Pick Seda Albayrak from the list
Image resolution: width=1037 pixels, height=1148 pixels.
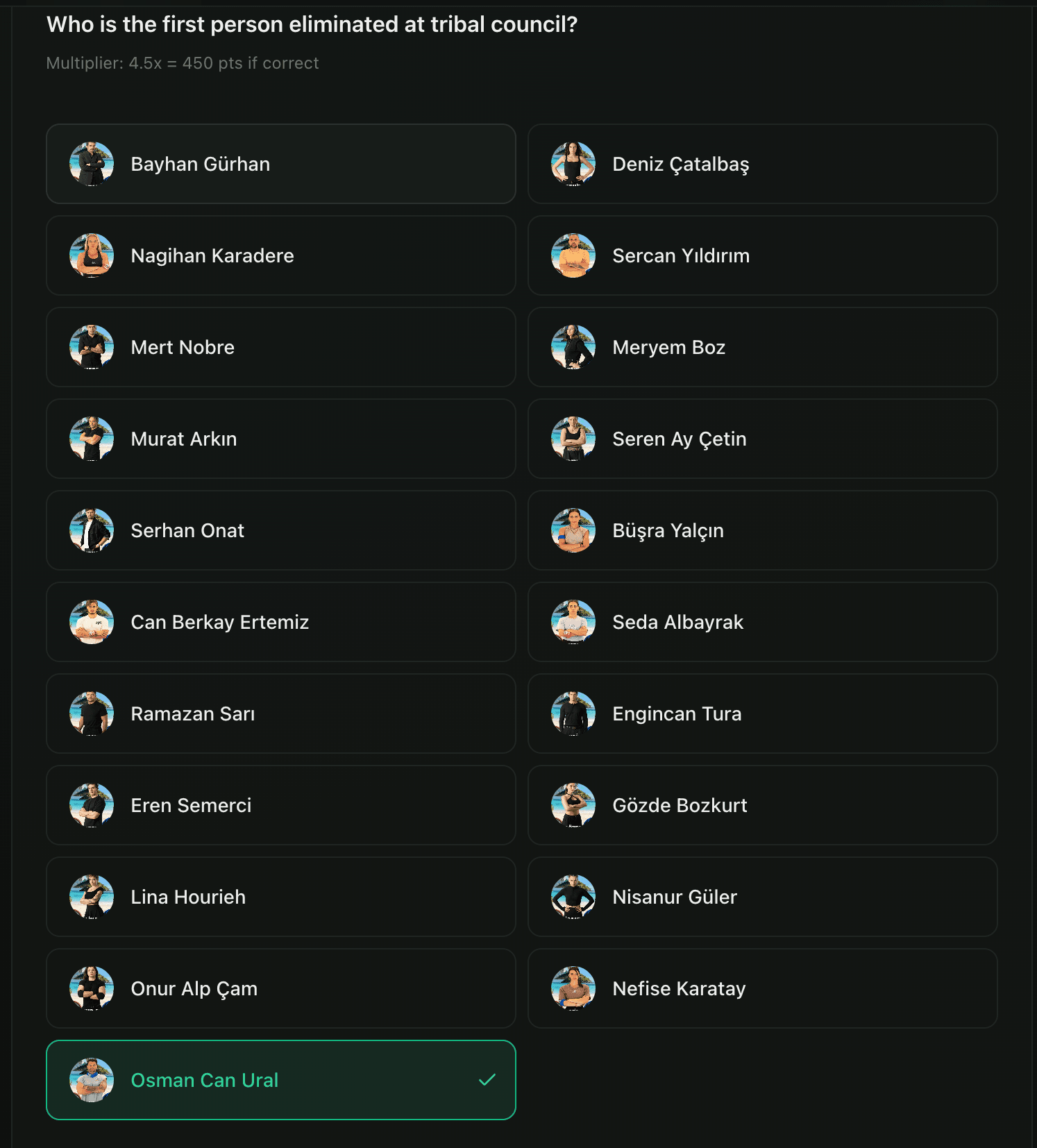click(762, 622)
